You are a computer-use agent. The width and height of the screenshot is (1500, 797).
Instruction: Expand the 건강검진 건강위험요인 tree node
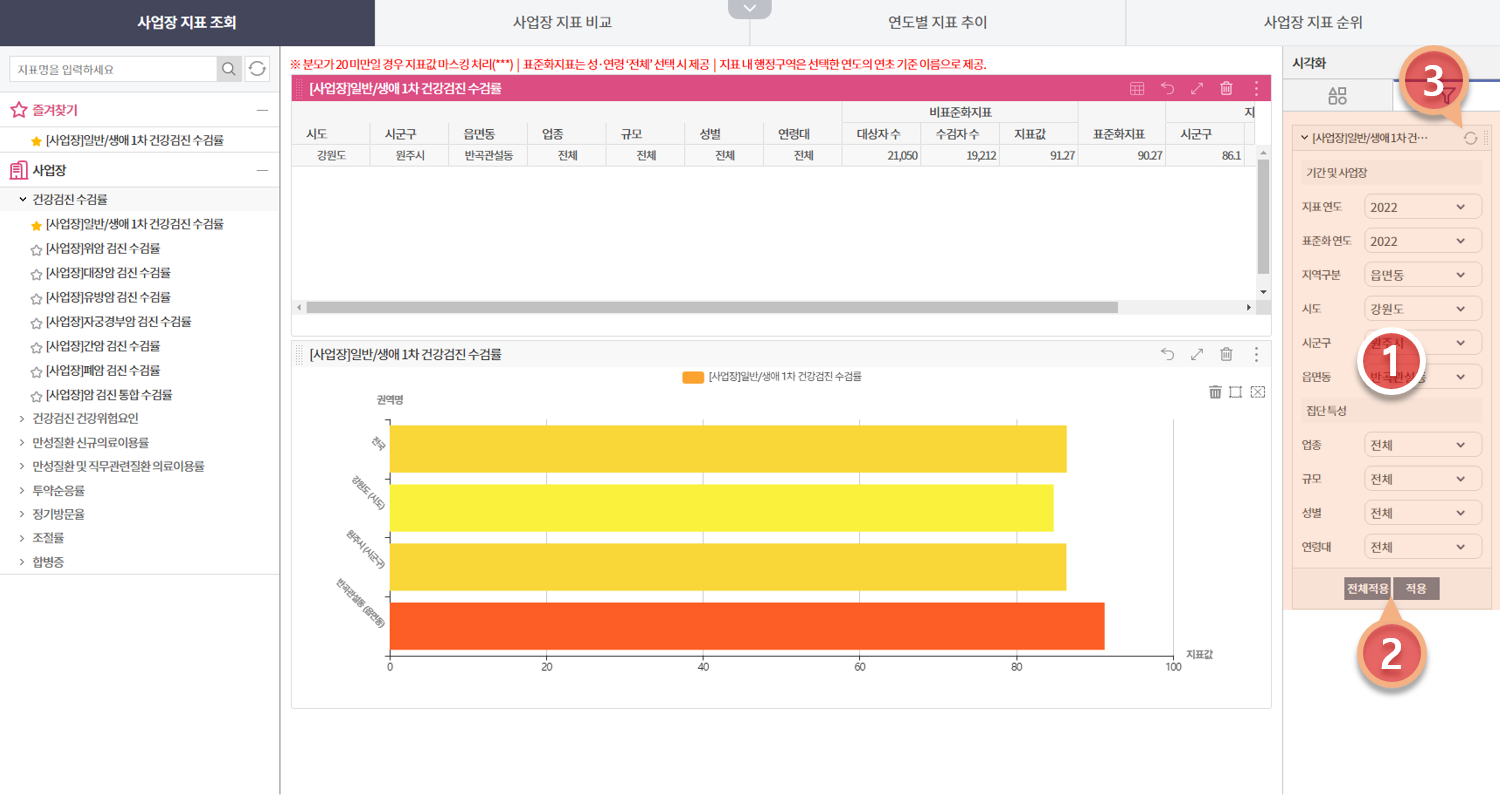(22, 418)
